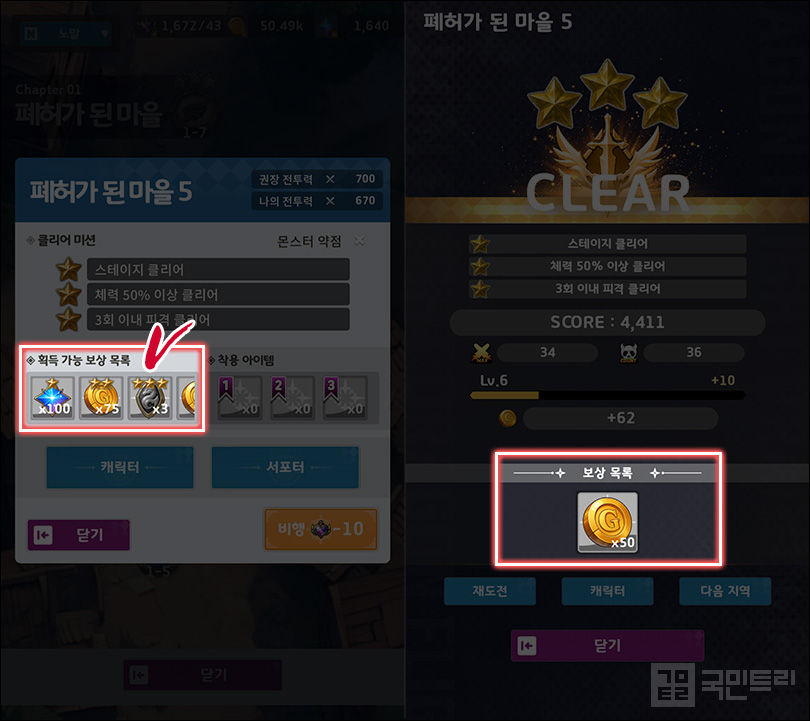The width and height of the screenshot is (810, 721).
Task: Go to 다음 지역 next area
Action: tap(725, 591)
